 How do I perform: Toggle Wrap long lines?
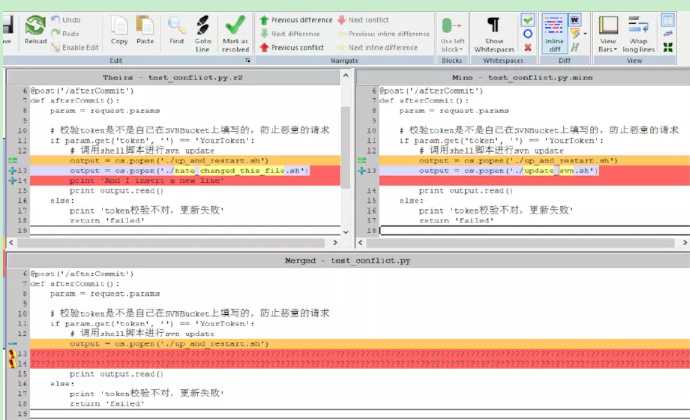click(x=639, y=34)
